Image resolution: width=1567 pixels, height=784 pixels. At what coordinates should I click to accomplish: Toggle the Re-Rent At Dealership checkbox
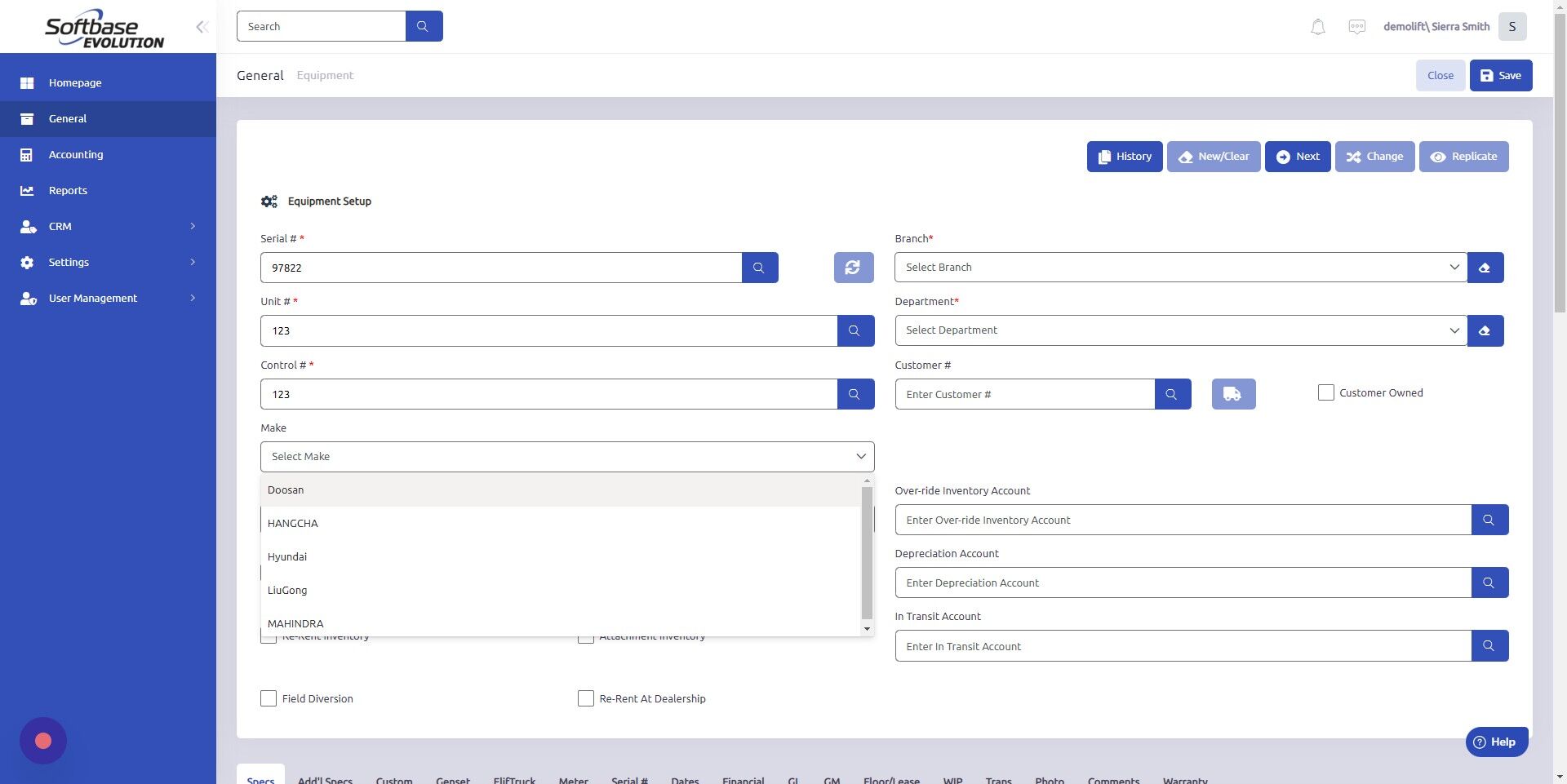585,698
